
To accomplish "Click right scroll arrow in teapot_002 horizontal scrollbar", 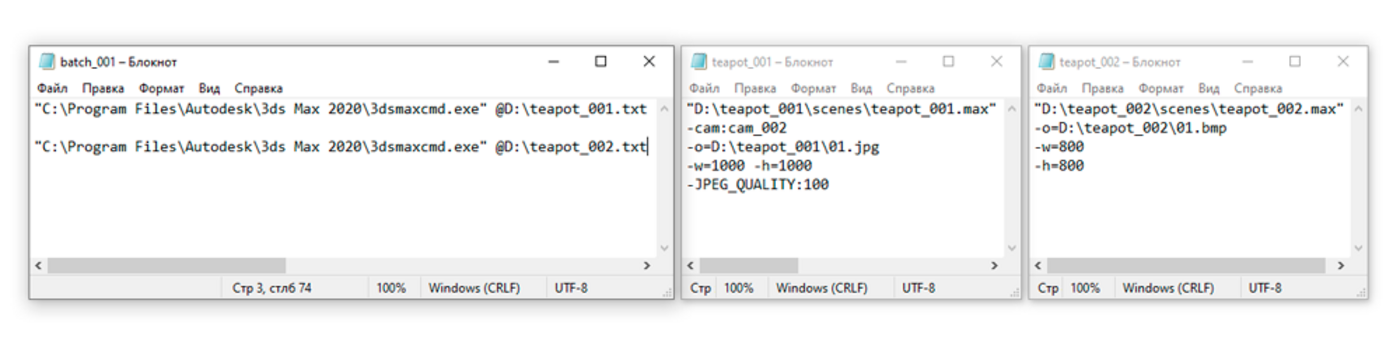I will (x=1341, y=266).
